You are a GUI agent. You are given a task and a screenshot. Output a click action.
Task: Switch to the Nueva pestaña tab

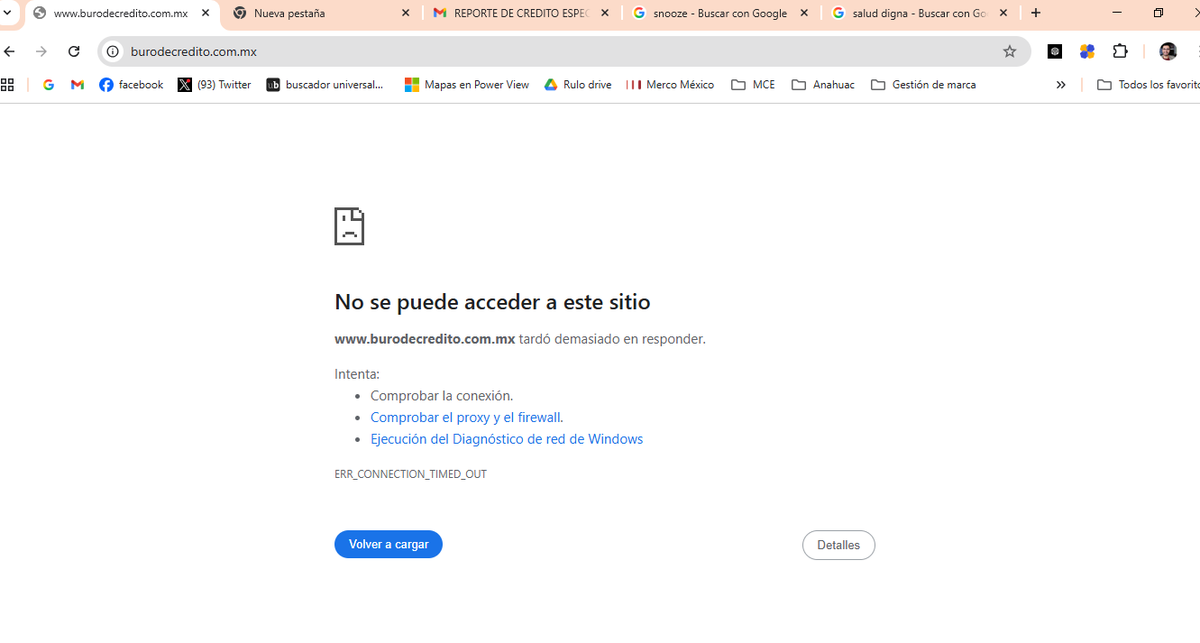tap(320, 13)
